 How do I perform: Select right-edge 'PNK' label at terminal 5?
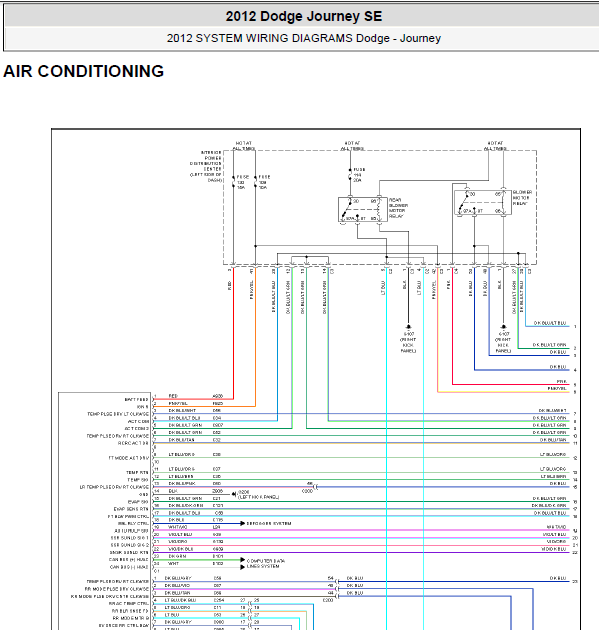pos(562,381)
